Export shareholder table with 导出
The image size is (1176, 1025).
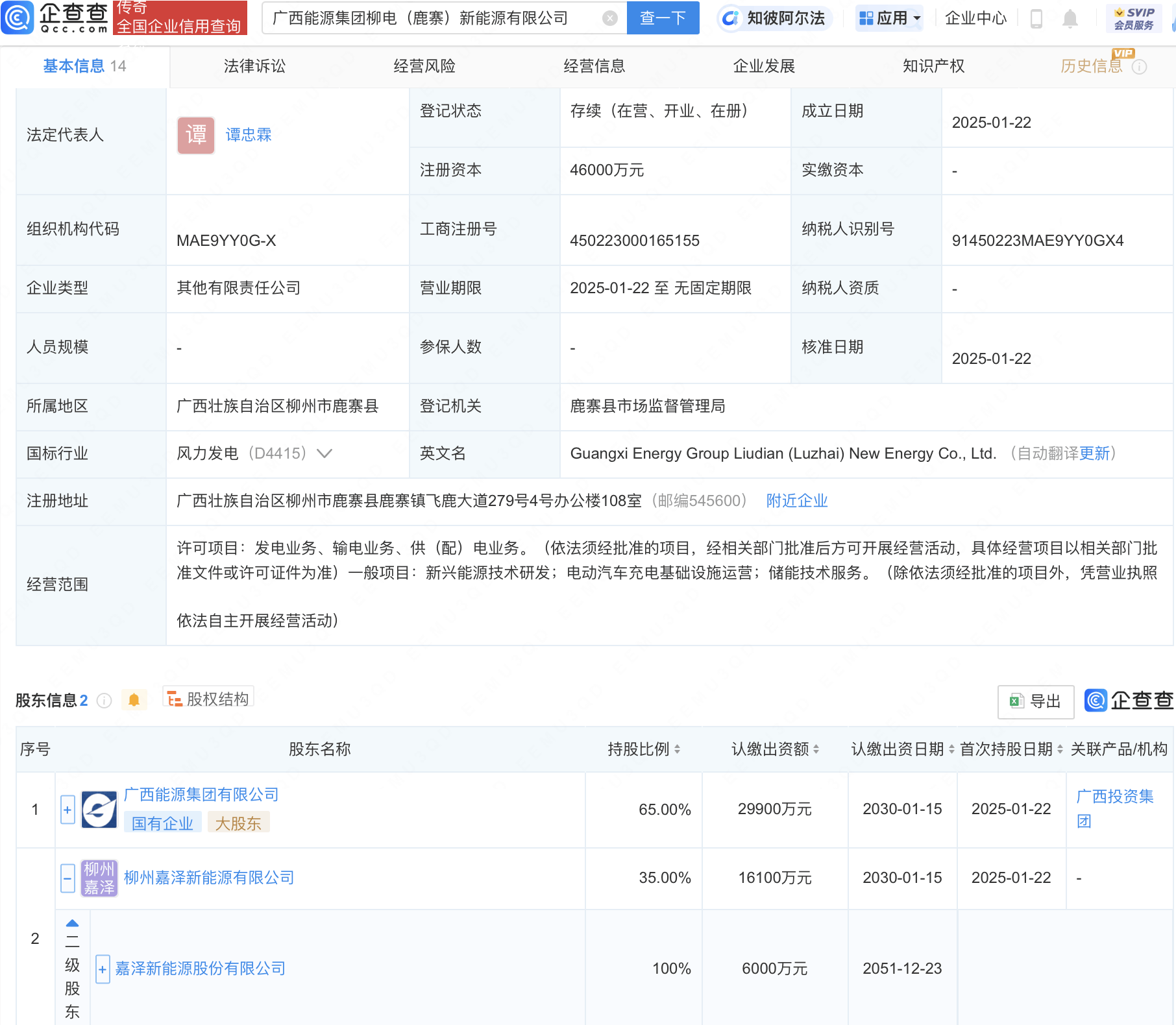(1035, 701)
